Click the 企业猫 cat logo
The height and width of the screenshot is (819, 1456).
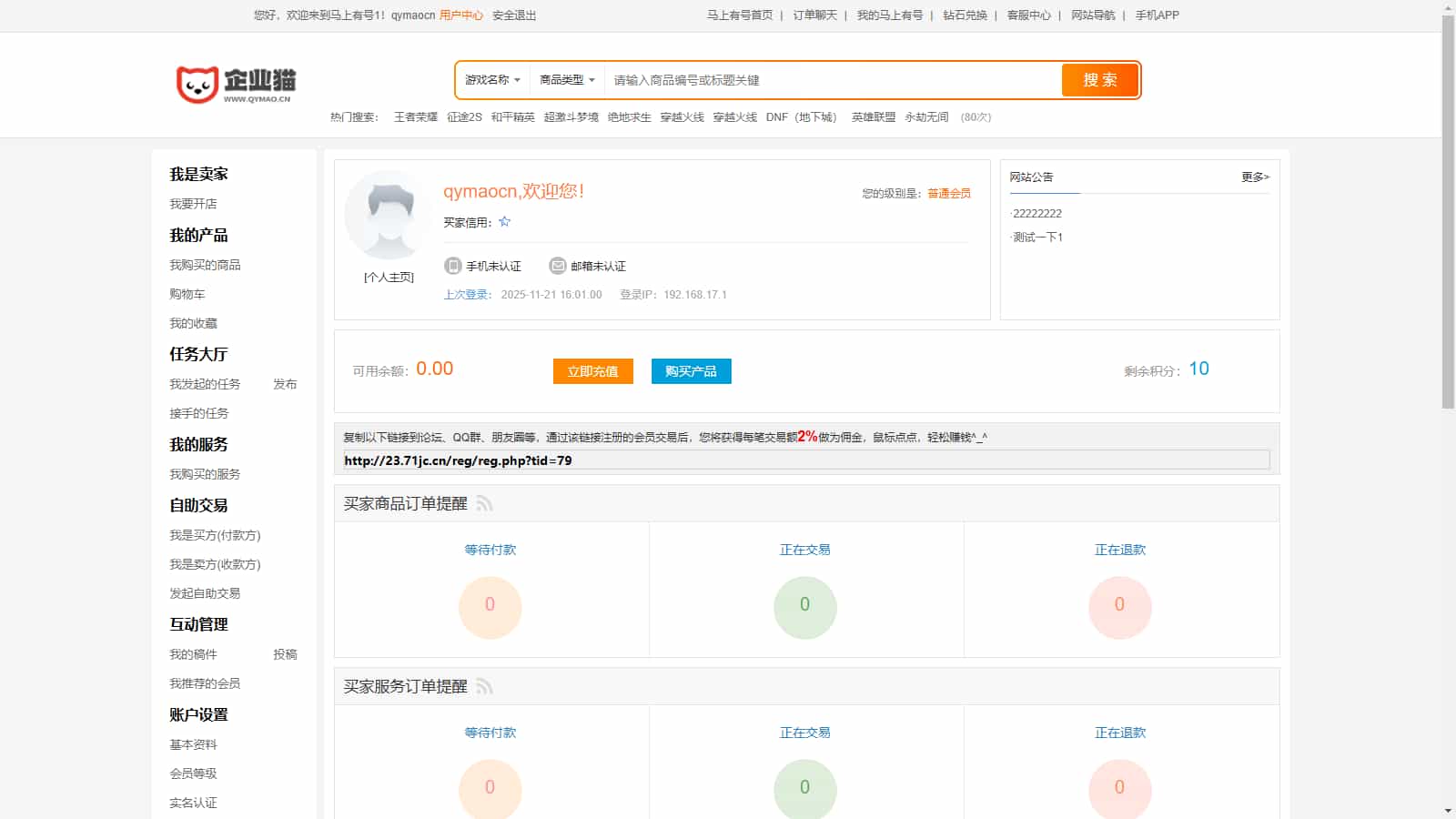click(236, 85)
